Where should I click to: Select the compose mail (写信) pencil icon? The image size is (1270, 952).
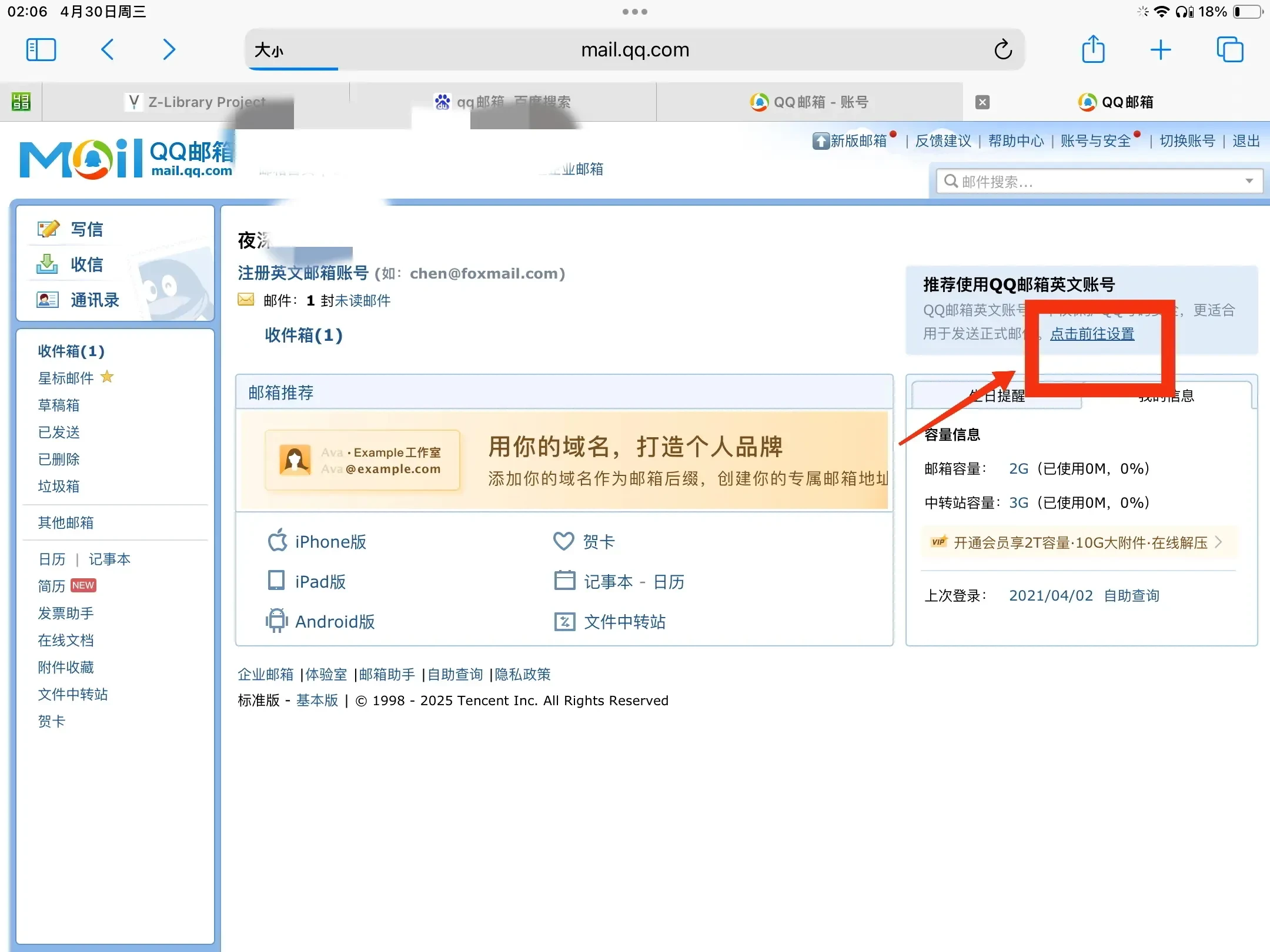[x=48, y=229]
